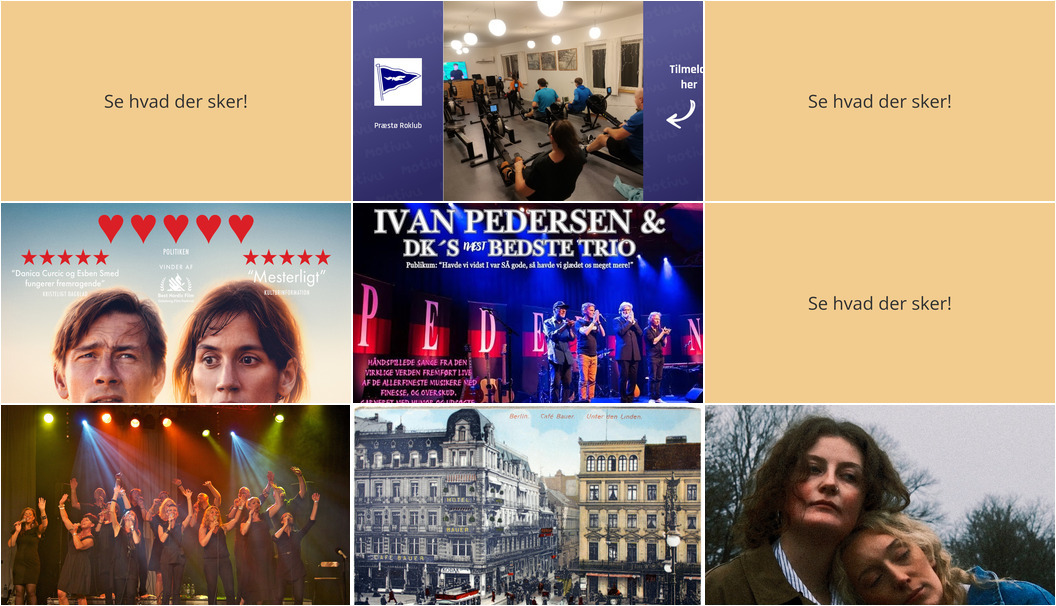This screenshot has height=606, width=1056.
Task: Open 'Se hvad der sker!' tile beside Ivan Pedersen
Action: 880,303
